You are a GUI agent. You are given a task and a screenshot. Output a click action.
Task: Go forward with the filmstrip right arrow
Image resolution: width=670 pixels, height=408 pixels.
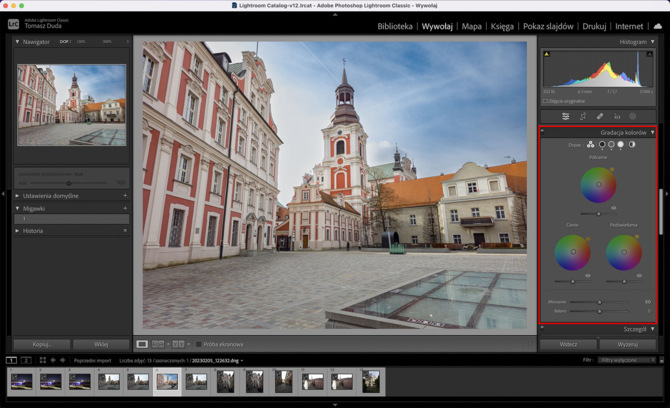(x=62, y=360)
